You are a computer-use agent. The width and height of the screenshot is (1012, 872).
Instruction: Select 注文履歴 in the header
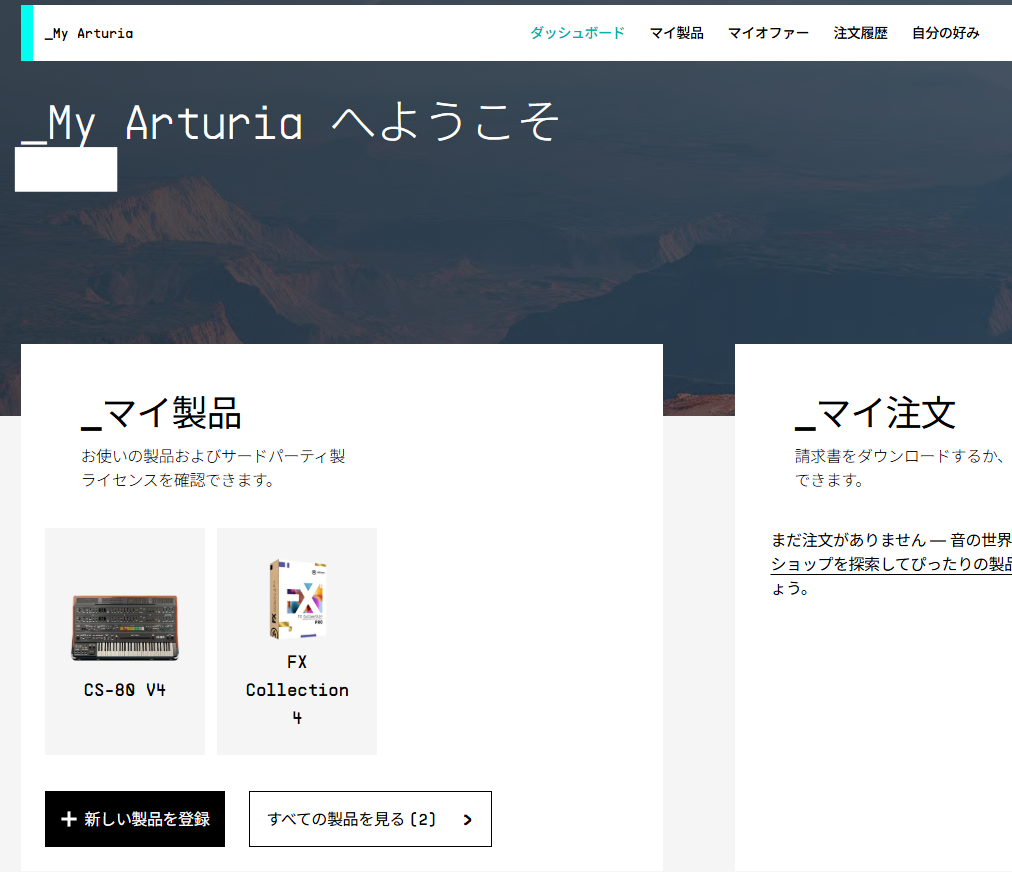tap(860, 33)
